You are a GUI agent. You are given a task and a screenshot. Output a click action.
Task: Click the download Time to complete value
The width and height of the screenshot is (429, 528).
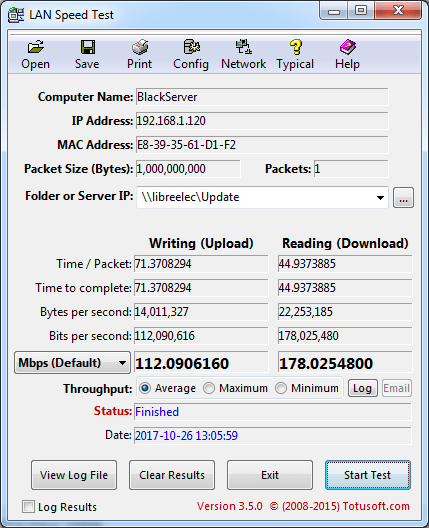pyautogui.click(x=345, y=288)
